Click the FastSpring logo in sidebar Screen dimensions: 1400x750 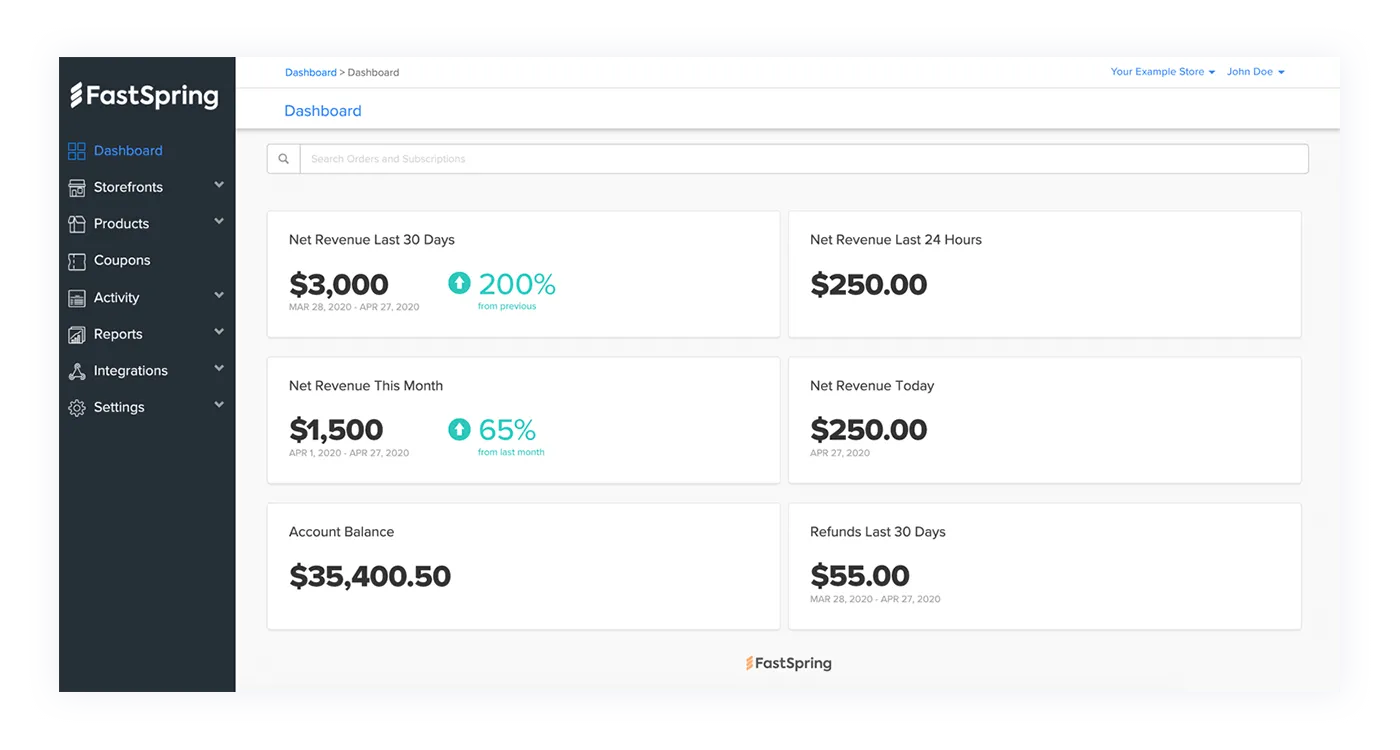pos(146,96)
